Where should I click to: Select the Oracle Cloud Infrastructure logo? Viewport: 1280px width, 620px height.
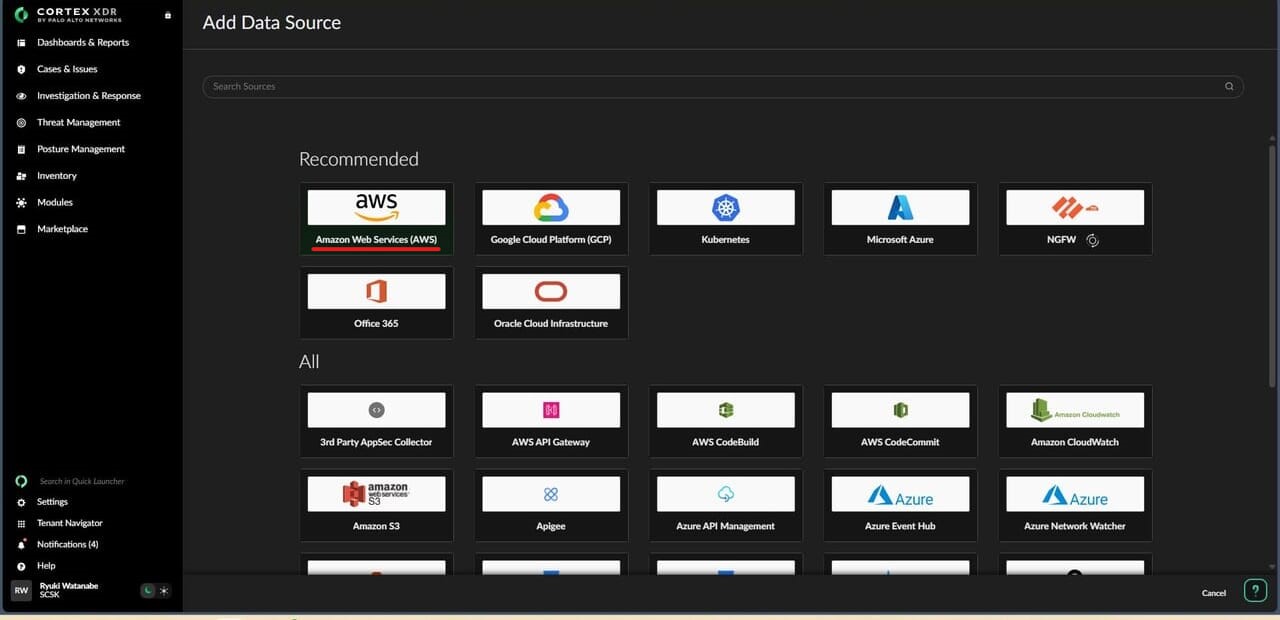[551, 291]
